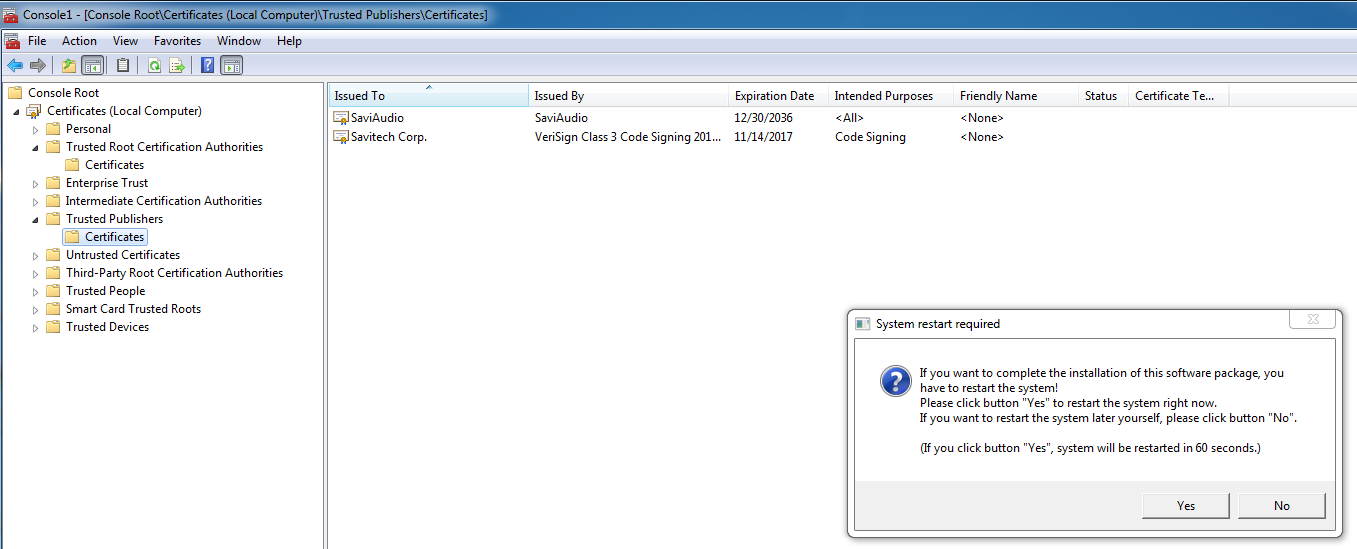This screenshot has height=549, width=1357.
Task: Click the Back arrow toolbar icon
Action: point(15,66)
